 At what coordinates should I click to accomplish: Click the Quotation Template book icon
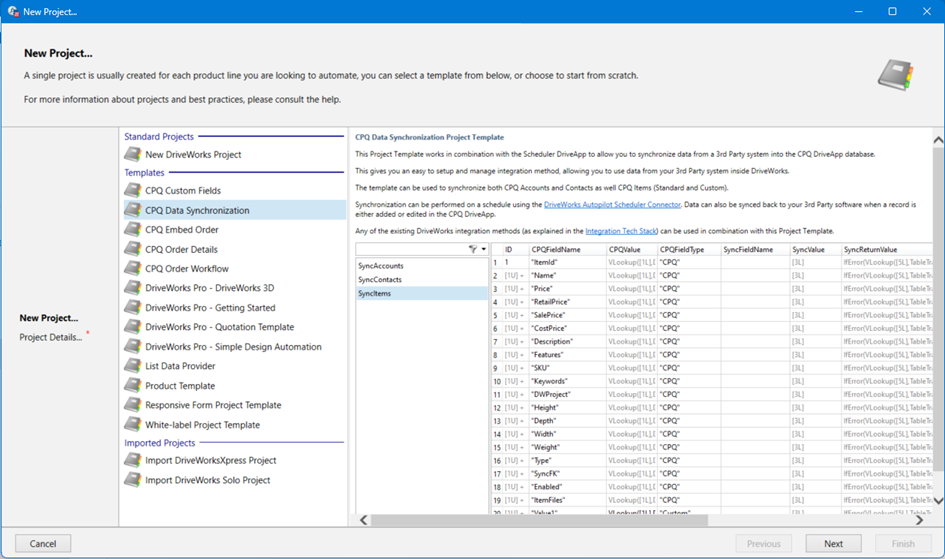coord(133,327)
